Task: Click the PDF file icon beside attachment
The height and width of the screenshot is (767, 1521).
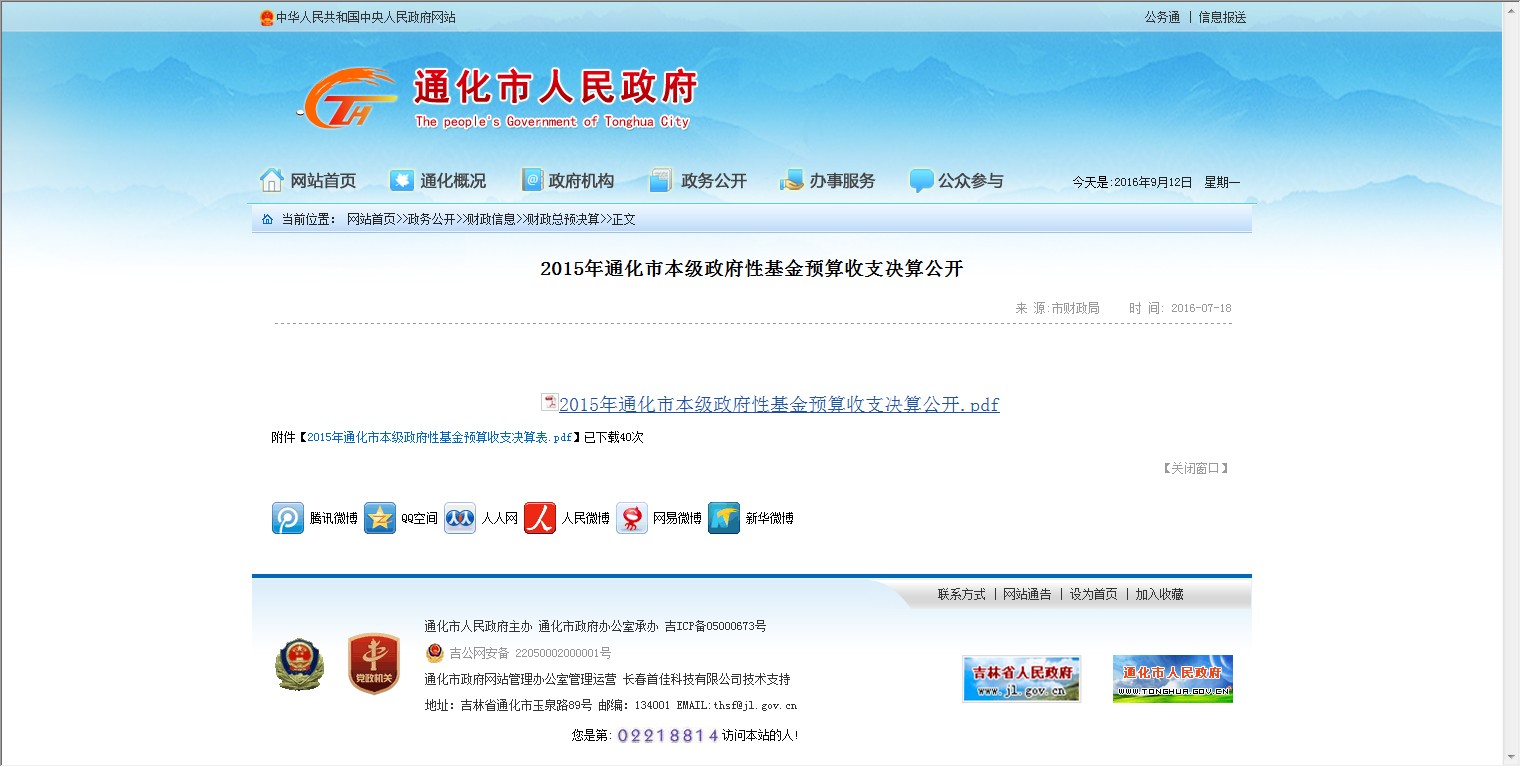Action: [549, 402]
